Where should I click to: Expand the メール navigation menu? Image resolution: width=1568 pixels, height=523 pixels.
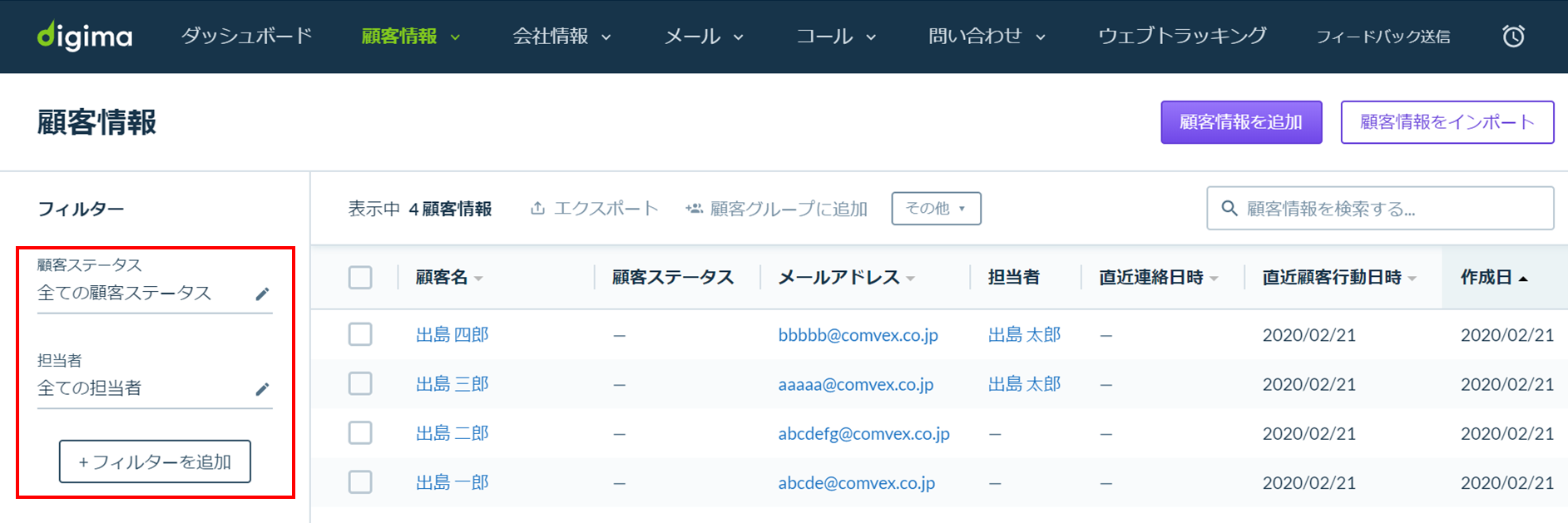[704, 37]
